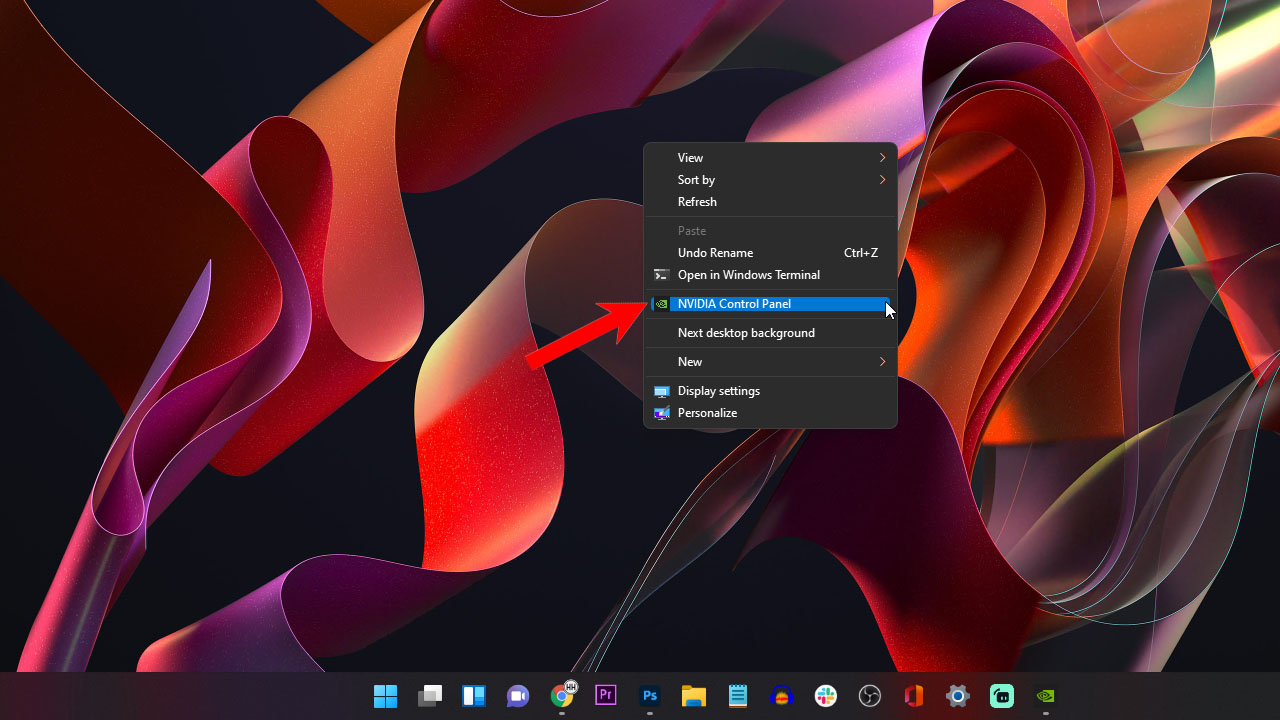Expand the Sort by submenu arrow

(x=883, y=180)
